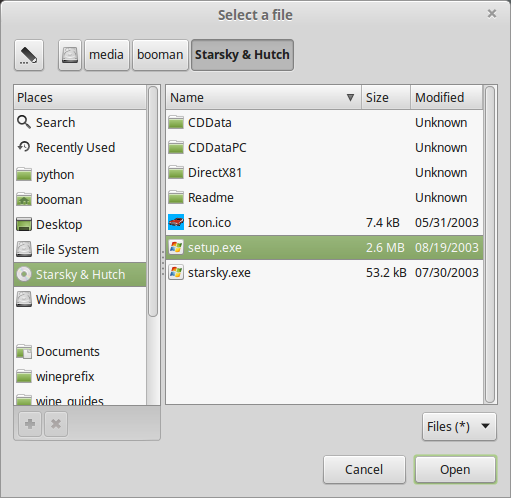Image resolution: width=511 pixels, height=498 pixels.
Task: Select Icon.ico file name
Action: (x=209, y=223)
